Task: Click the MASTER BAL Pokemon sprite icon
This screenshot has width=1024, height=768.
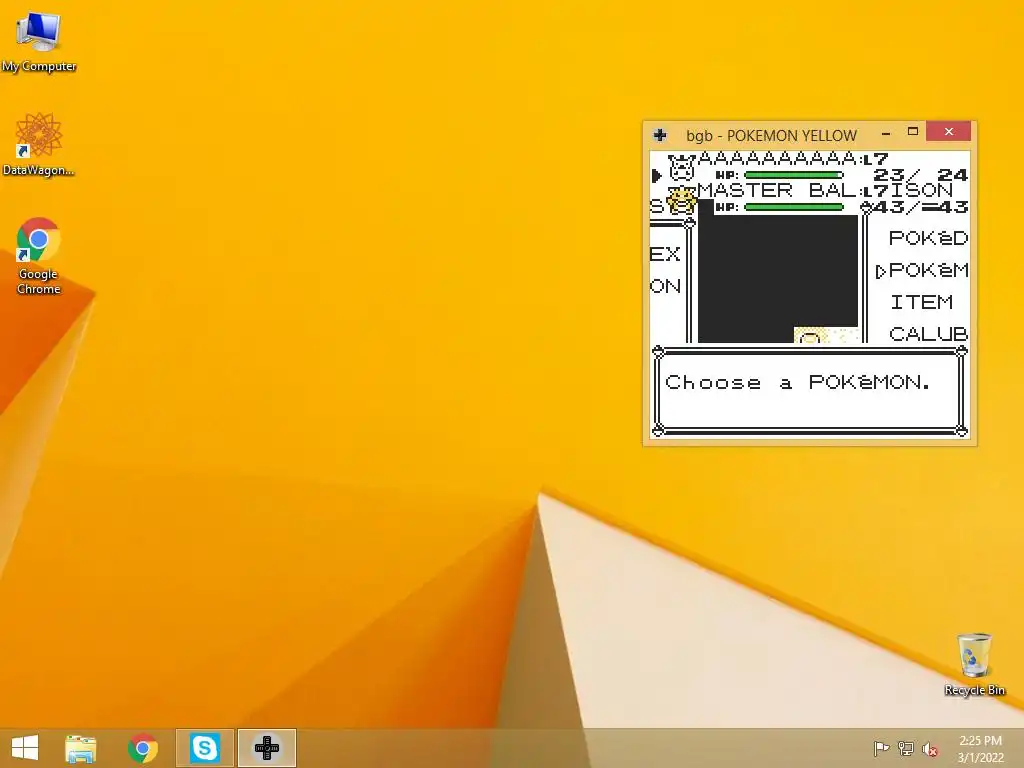Action: coord(682,200)
